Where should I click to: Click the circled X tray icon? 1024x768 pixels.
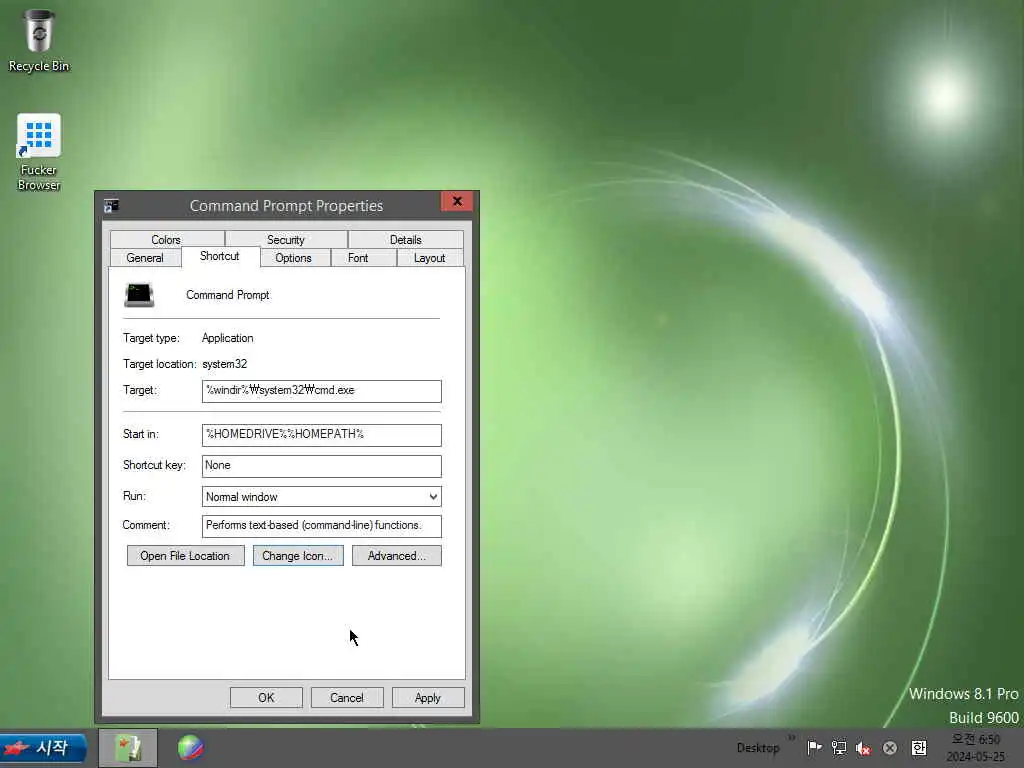pyautogui.click(x=889, y=748)
